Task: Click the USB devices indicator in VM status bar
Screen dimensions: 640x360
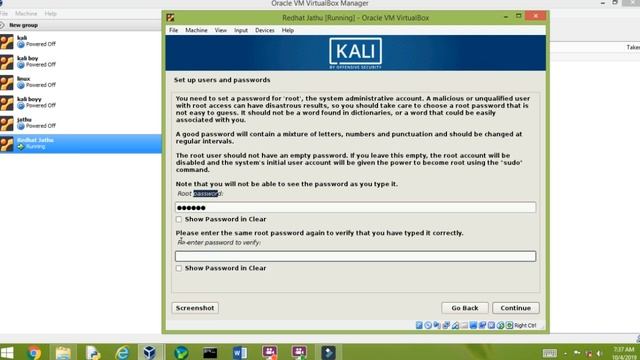Action: point(455,325)
